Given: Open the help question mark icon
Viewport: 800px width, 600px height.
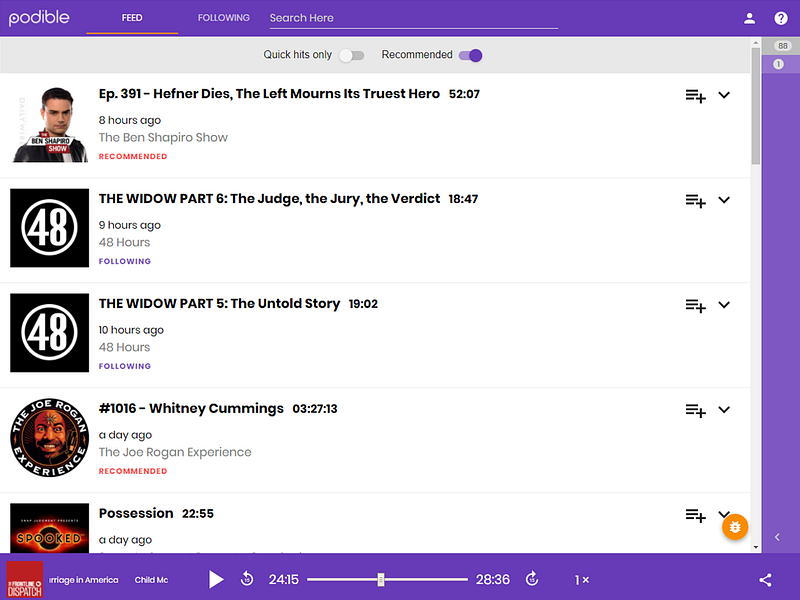Looking at the screenshot, I should pos(781,18).
